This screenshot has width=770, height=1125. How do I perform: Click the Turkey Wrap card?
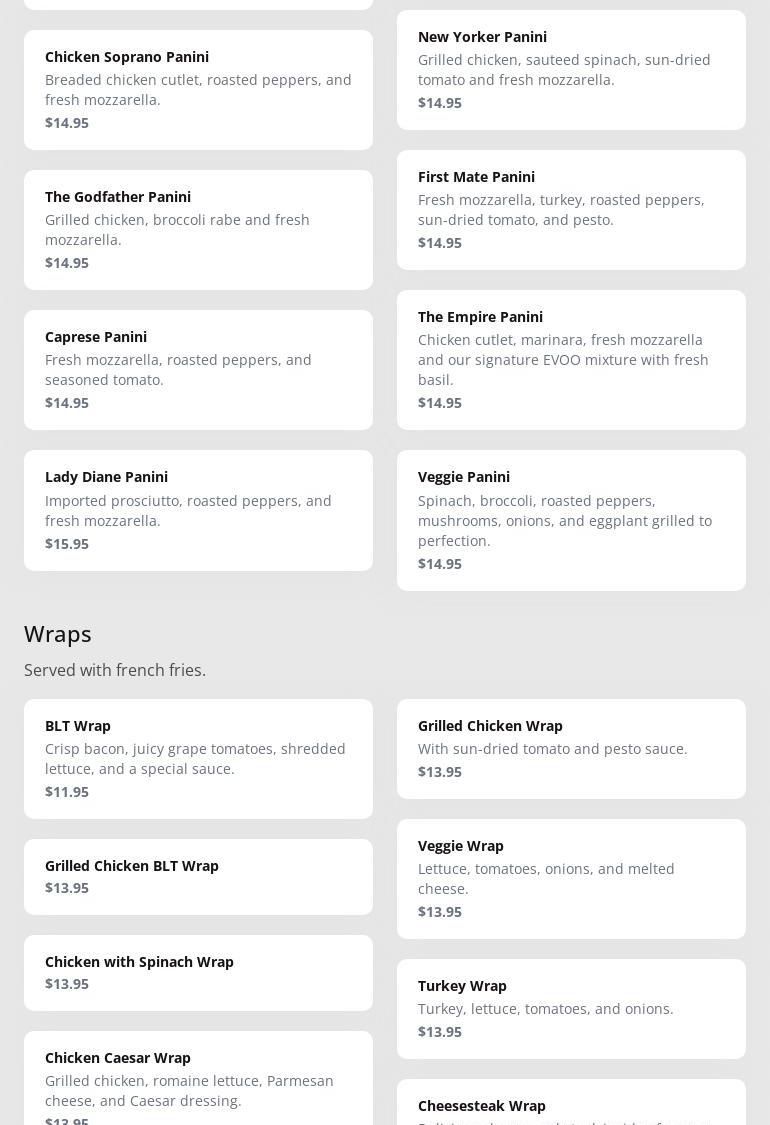pos(571,1008)
